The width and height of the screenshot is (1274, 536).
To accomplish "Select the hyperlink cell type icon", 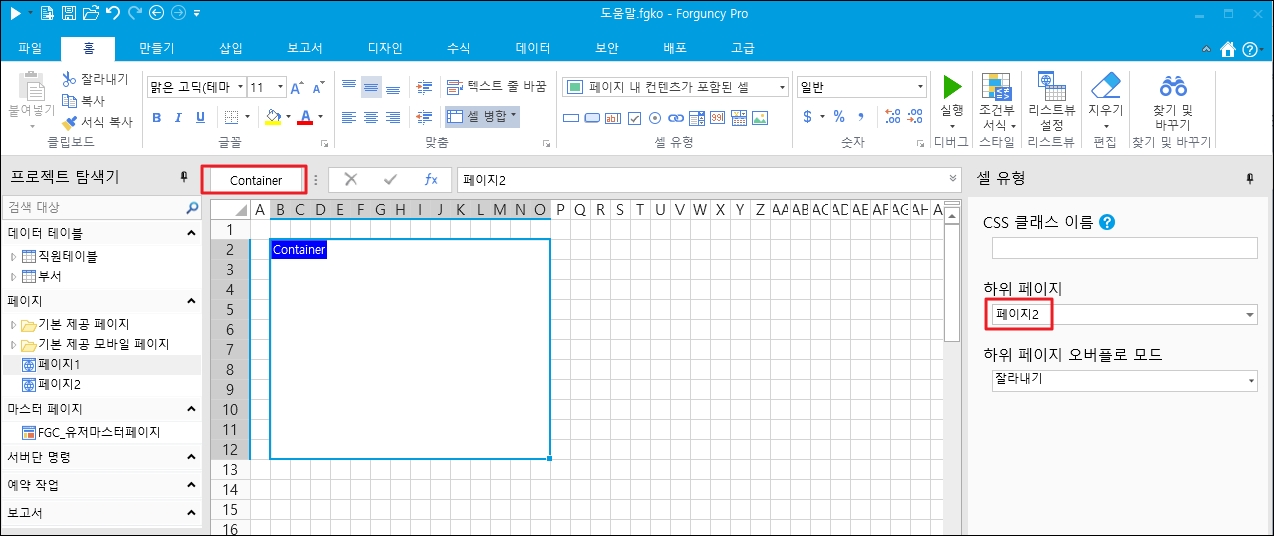I will coord(677,118).
